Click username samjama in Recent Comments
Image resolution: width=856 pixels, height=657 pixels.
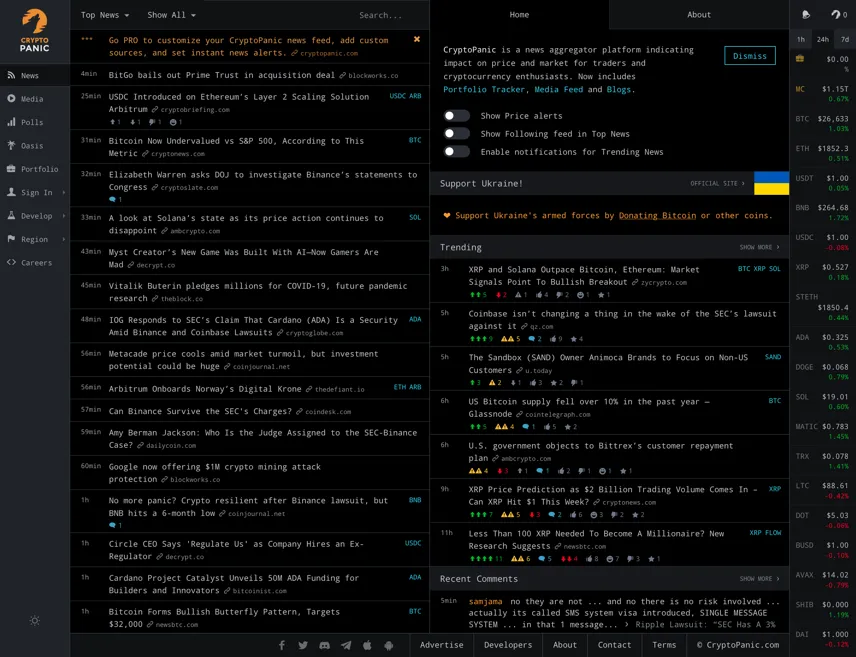click(x=485, y=601)
